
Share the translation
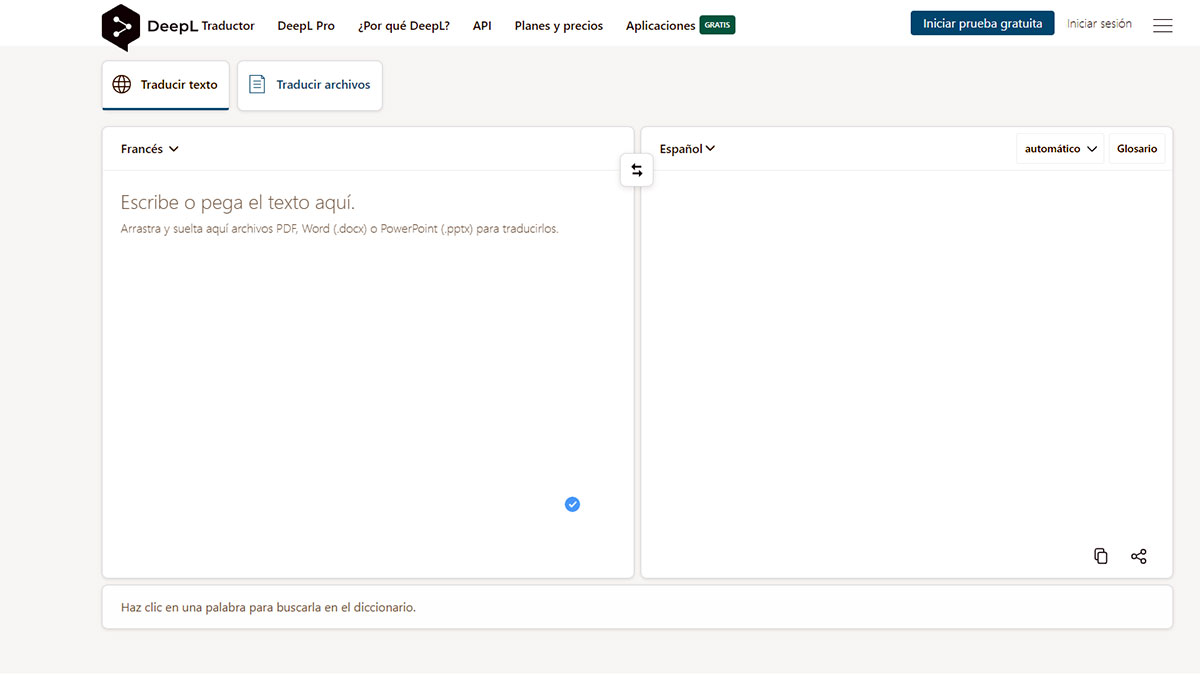(1139, 556)
